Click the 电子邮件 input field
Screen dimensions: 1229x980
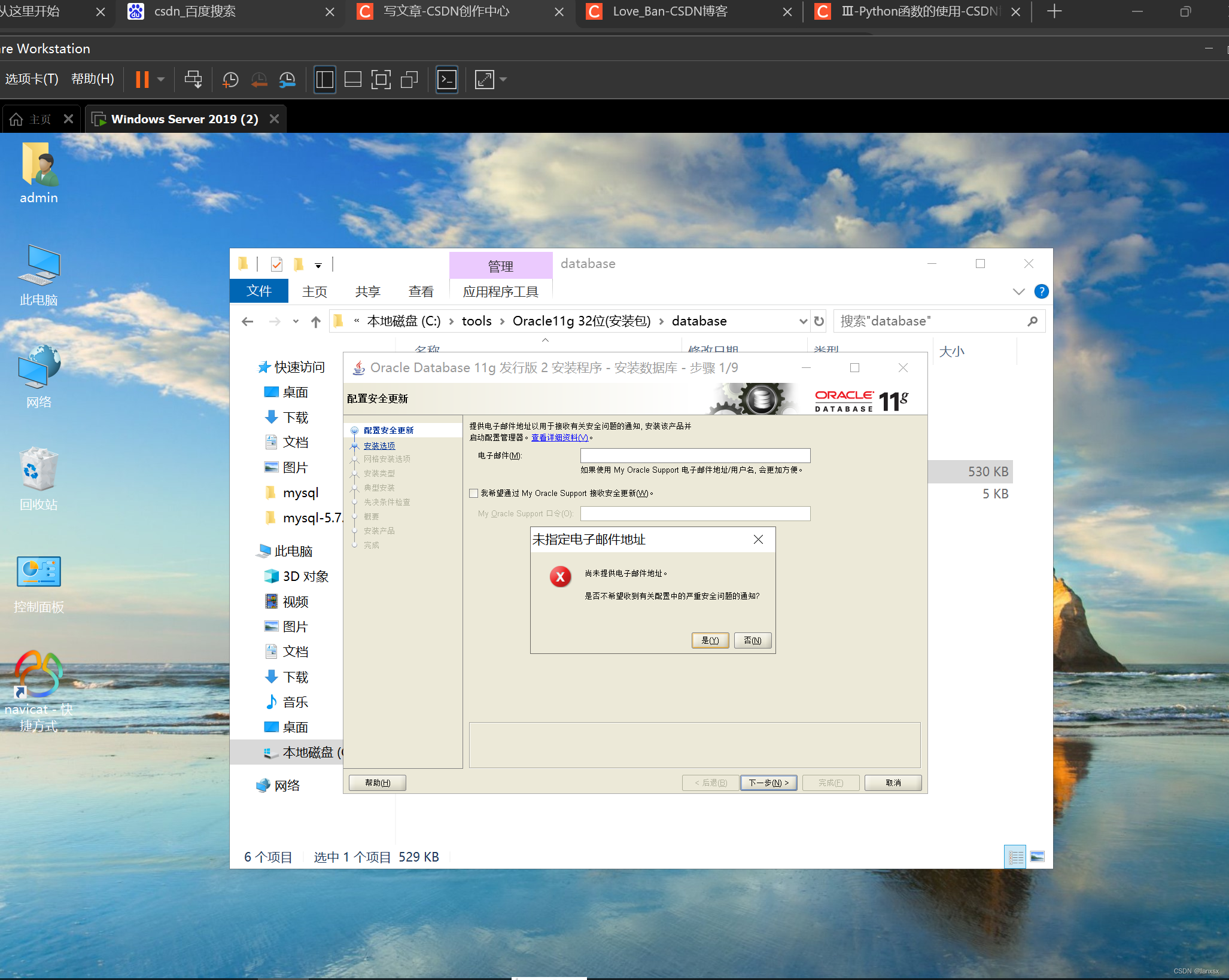click(x=694, y=455)
